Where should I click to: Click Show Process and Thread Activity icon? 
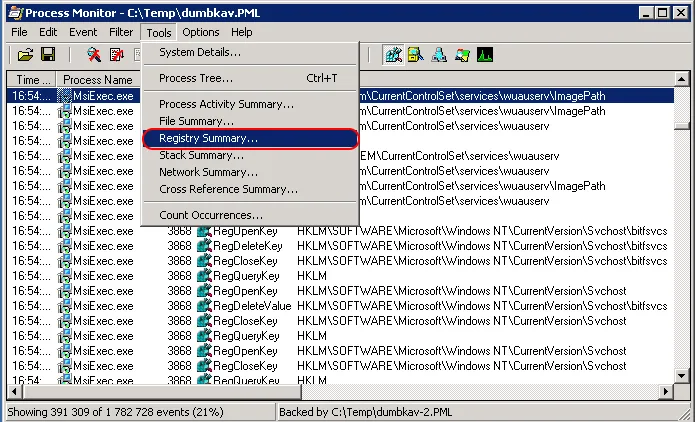pos(461,54)
